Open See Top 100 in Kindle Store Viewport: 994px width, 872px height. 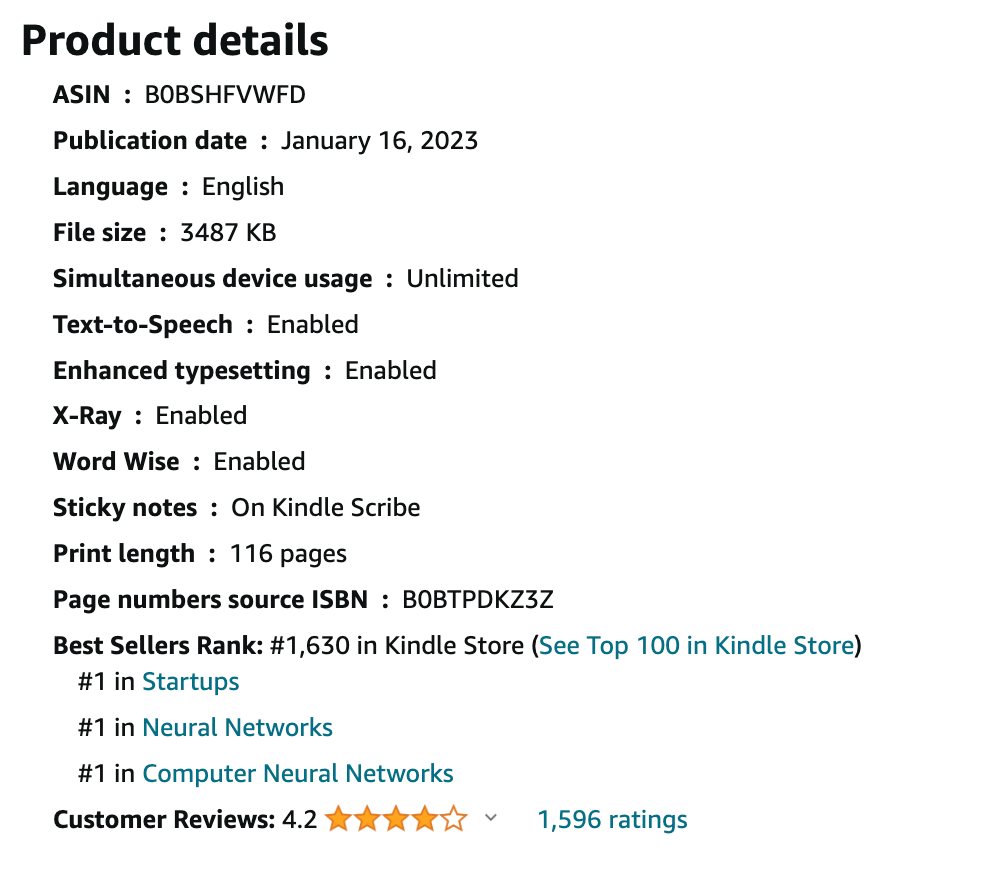coord(697,645)
